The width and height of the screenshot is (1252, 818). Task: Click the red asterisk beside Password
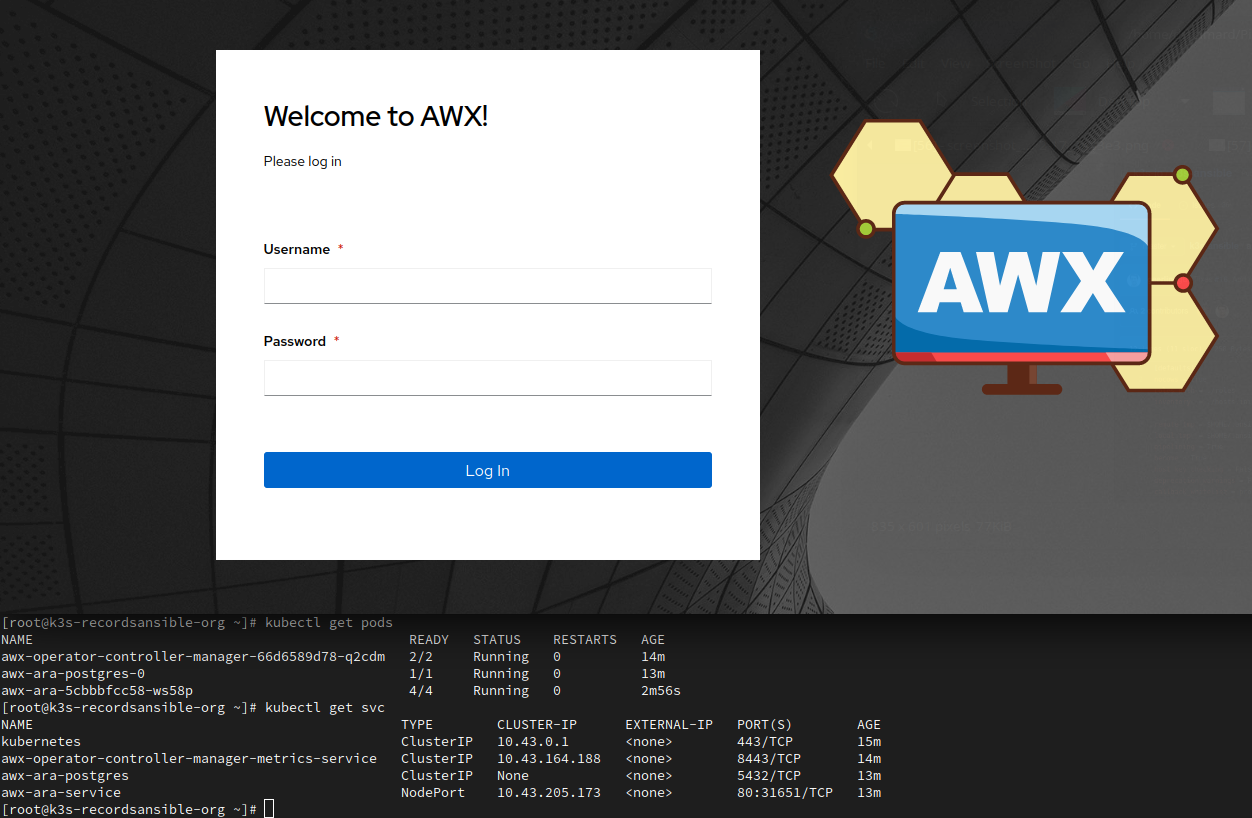(336, 340)
